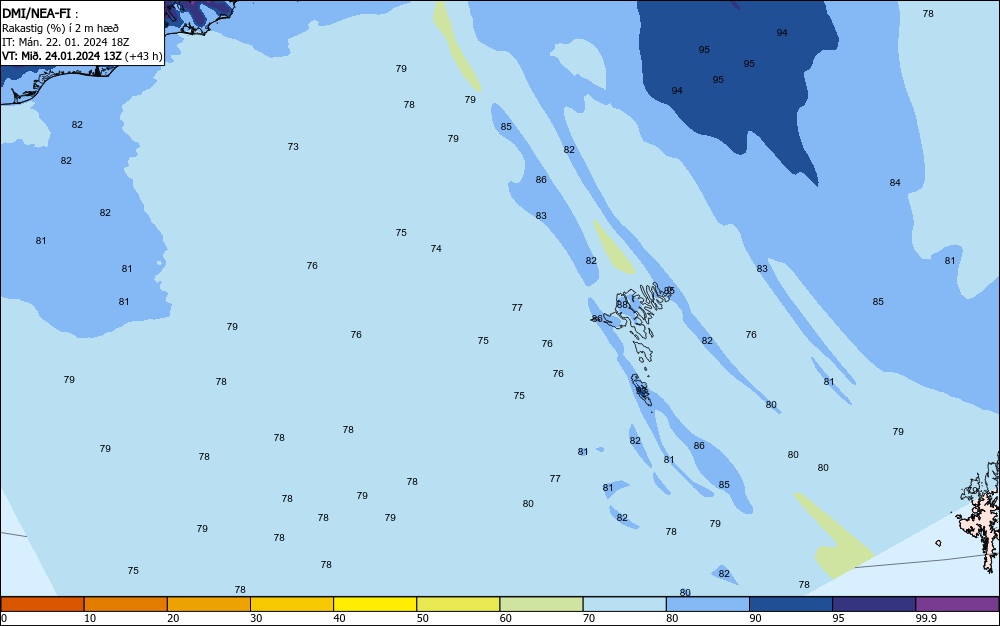
Task: Pick the 95–99.9 deep indigo legend swatch
Action: tap(874, 604)
